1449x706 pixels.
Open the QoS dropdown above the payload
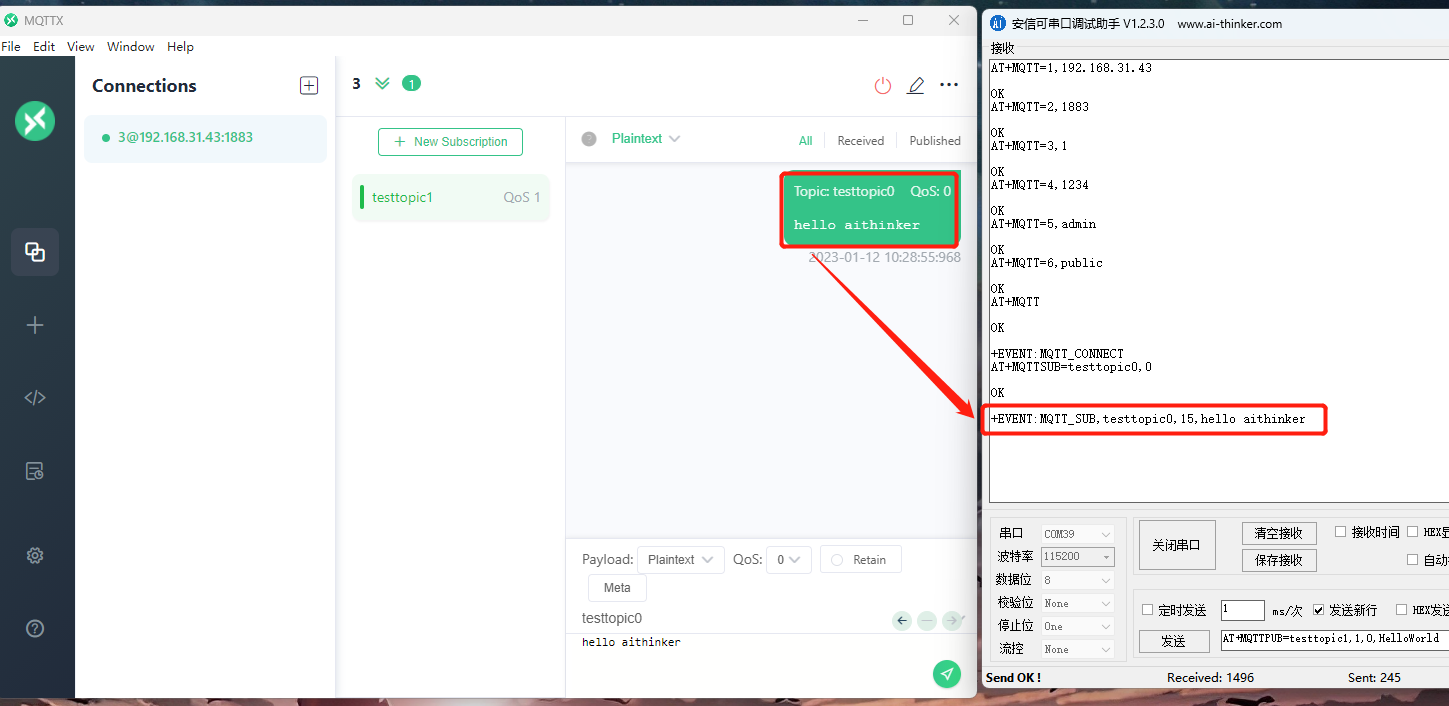coord(789,559)
